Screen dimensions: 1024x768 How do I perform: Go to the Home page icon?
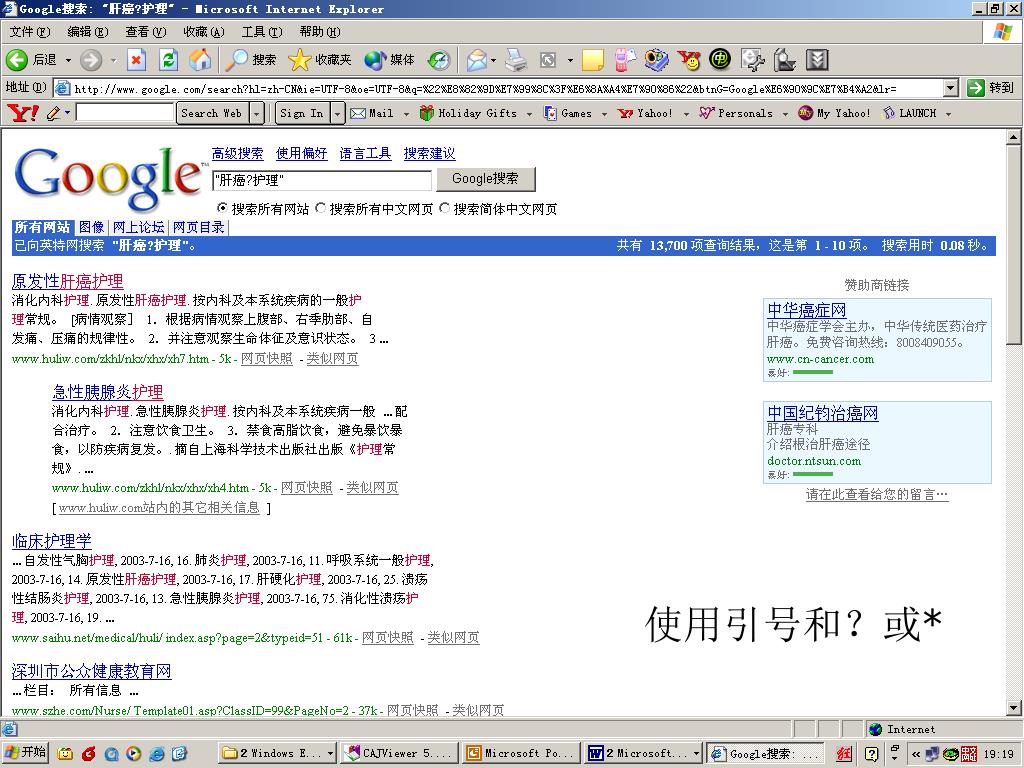click(200, 60)
